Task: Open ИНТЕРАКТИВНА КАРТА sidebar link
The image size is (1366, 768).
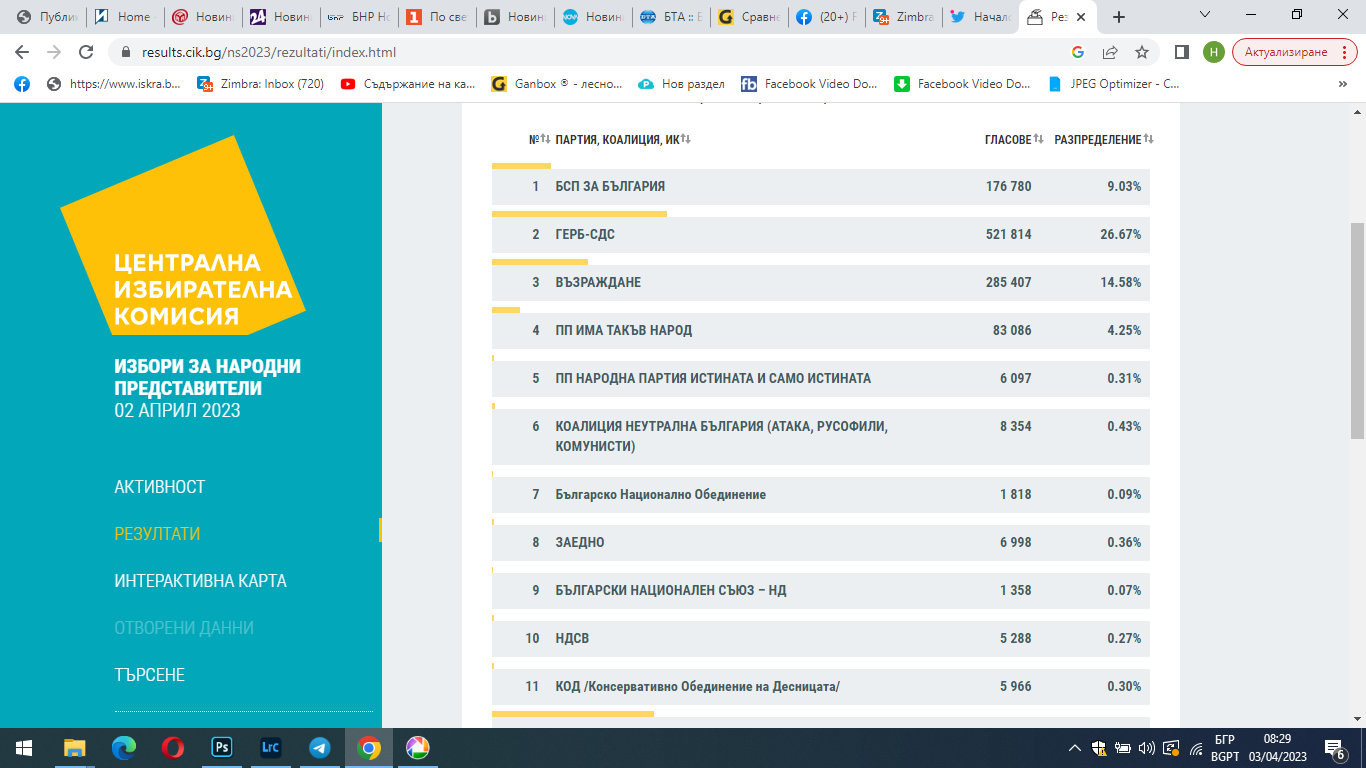Action: [200, 581]
